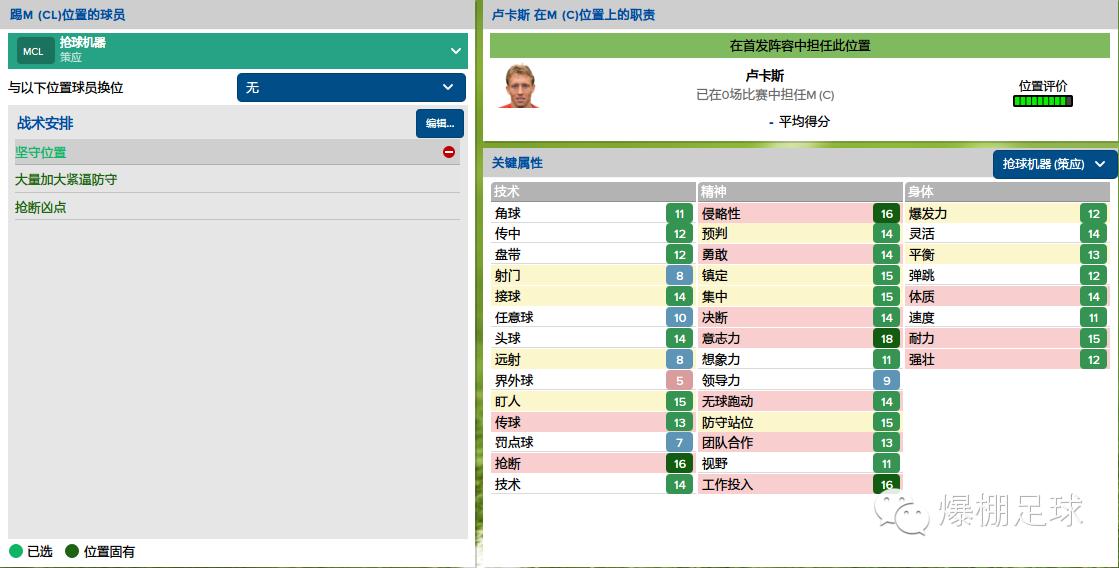1119x568 pixels.
Task: Click the 罚点球 attribute row
Action: click(x=592, y=443)
